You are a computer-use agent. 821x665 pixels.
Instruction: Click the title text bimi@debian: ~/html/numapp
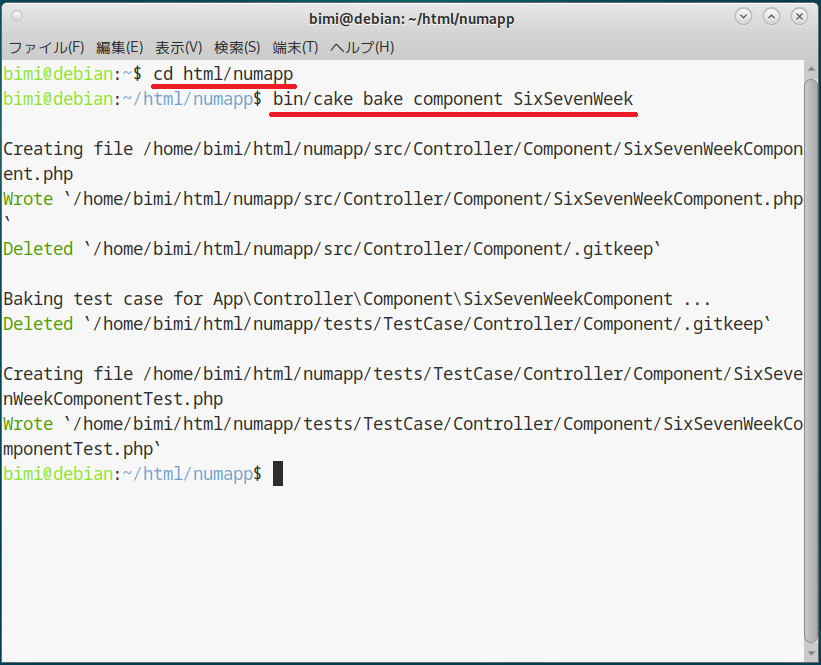[412, 18]
